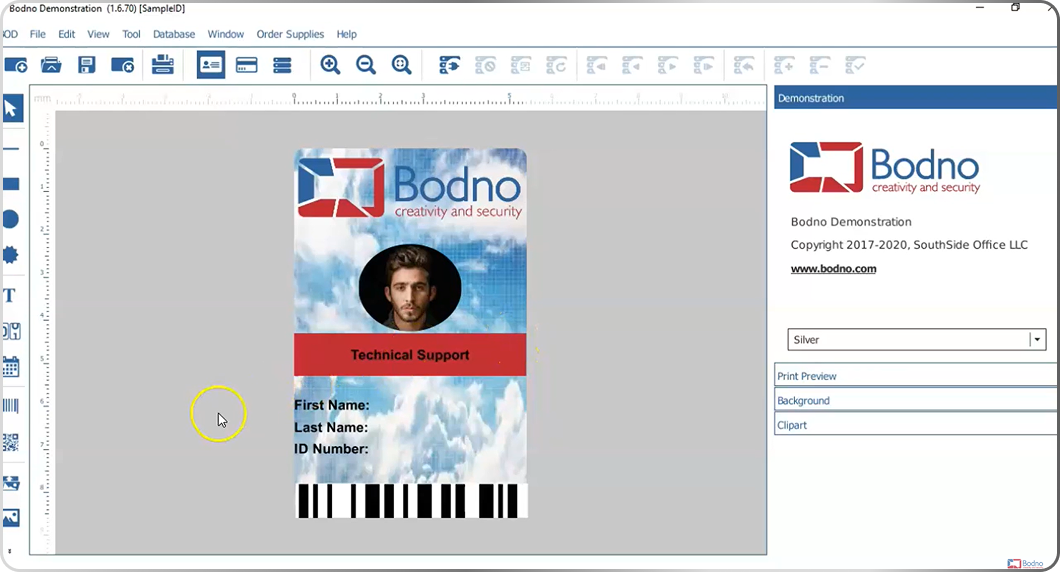Select the Barcode tool in the left sidebar
The height and width of the screenshot is (572, 1060).
click(10, 406)
